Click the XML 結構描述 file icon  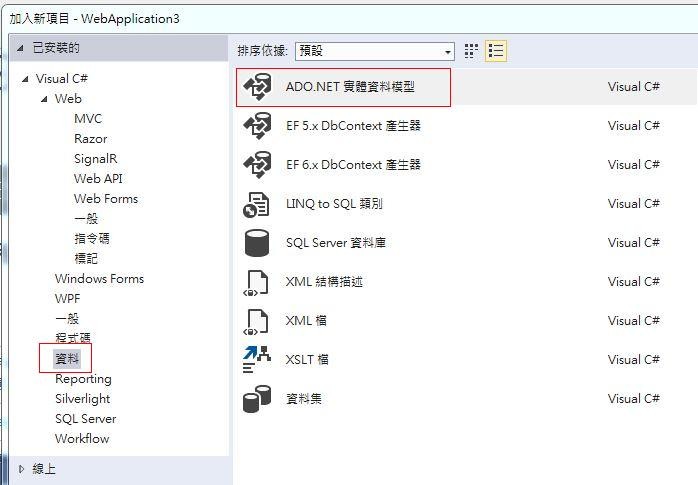coord(256,283)
